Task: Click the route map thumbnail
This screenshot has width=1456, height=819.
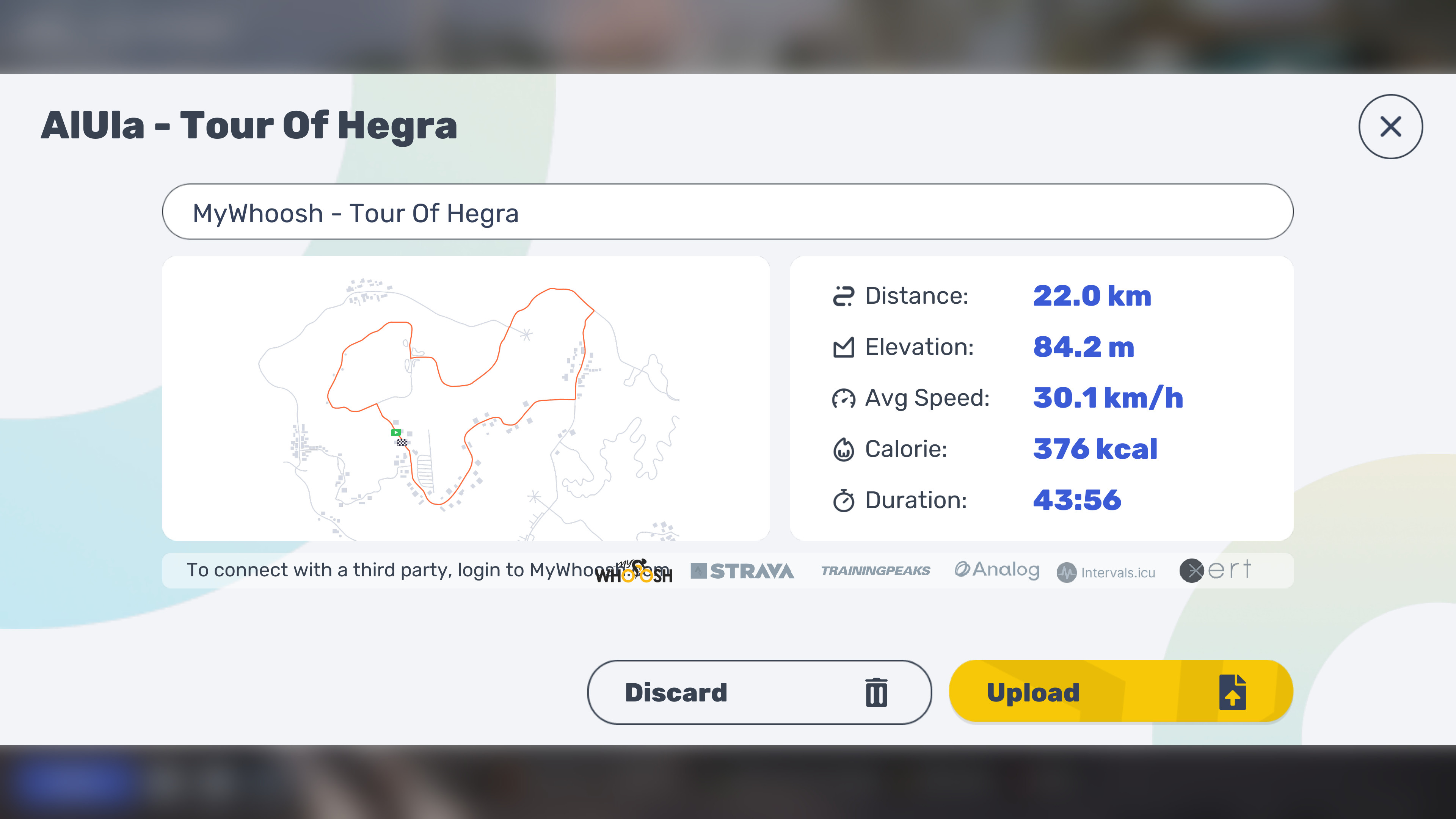Action: click(x=466, y=398)
